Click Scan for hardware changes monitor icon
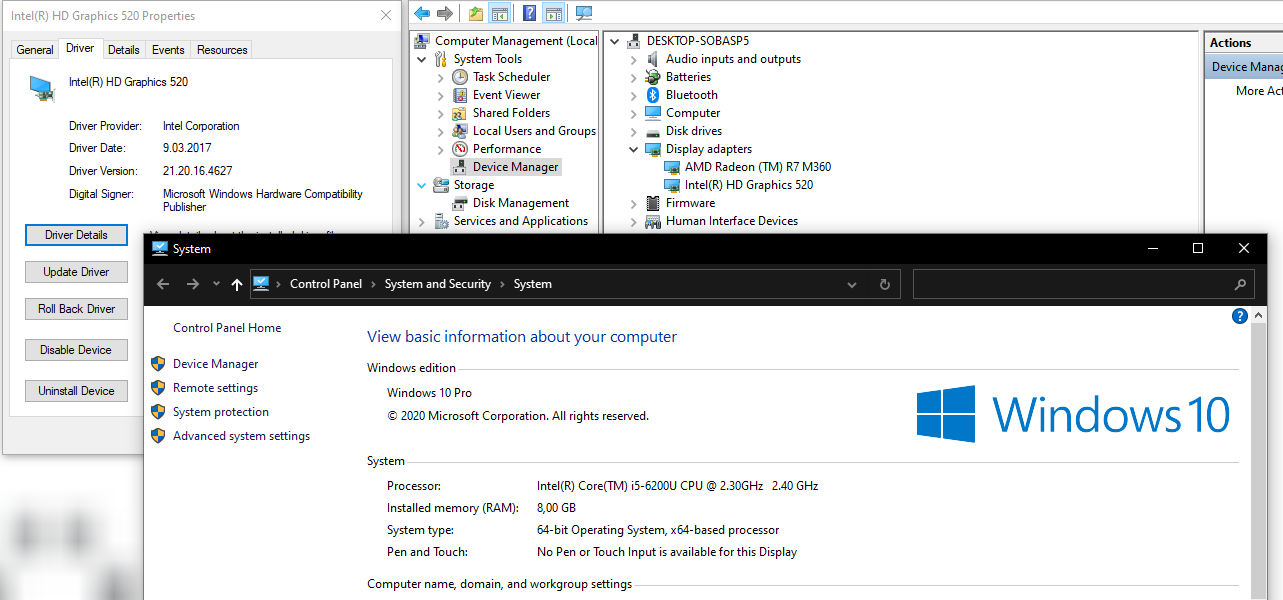 [x=584, y=13]
